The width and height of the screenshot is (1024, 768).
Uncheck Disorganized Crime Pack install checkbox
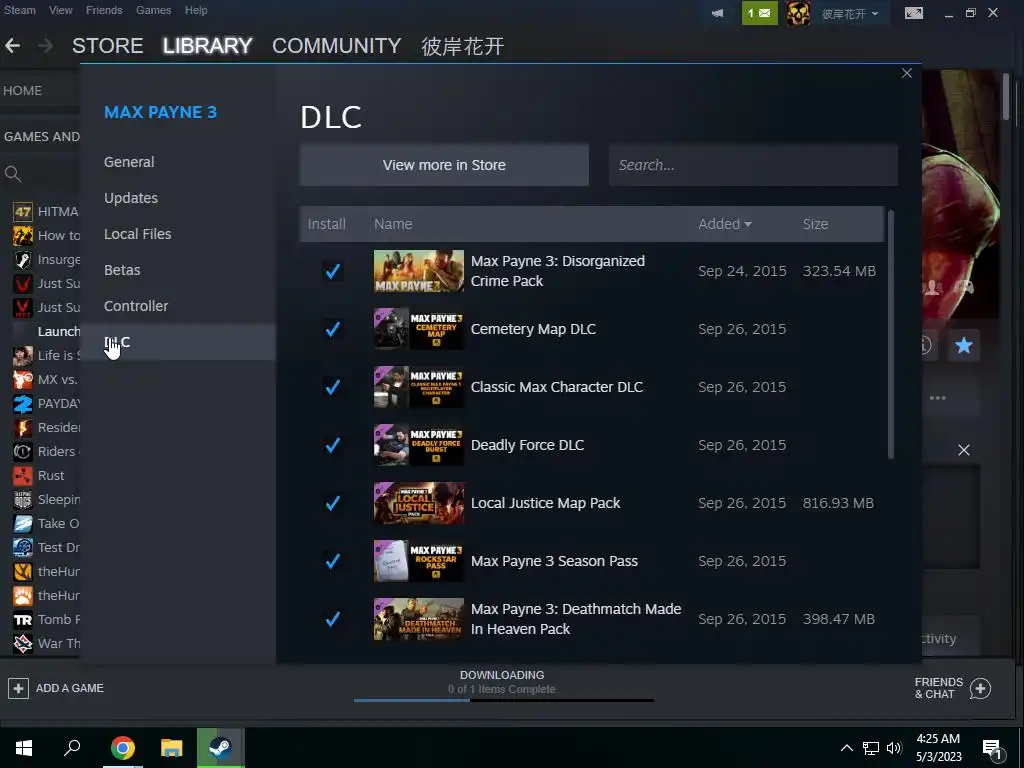pos(332,271)
